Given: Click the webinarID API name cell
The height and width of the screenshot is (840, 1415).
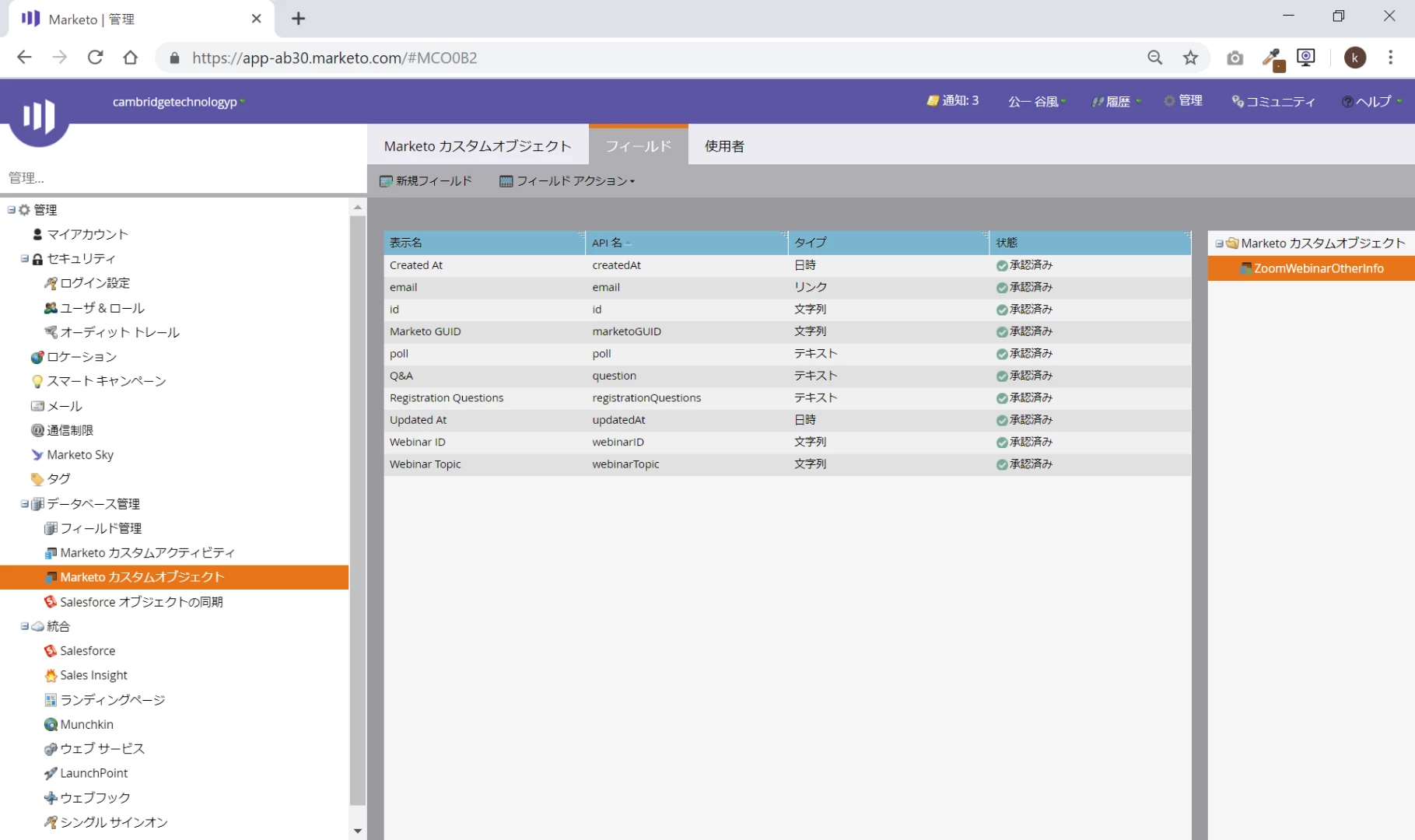Looking at the screenshot, I should [687, 443].
